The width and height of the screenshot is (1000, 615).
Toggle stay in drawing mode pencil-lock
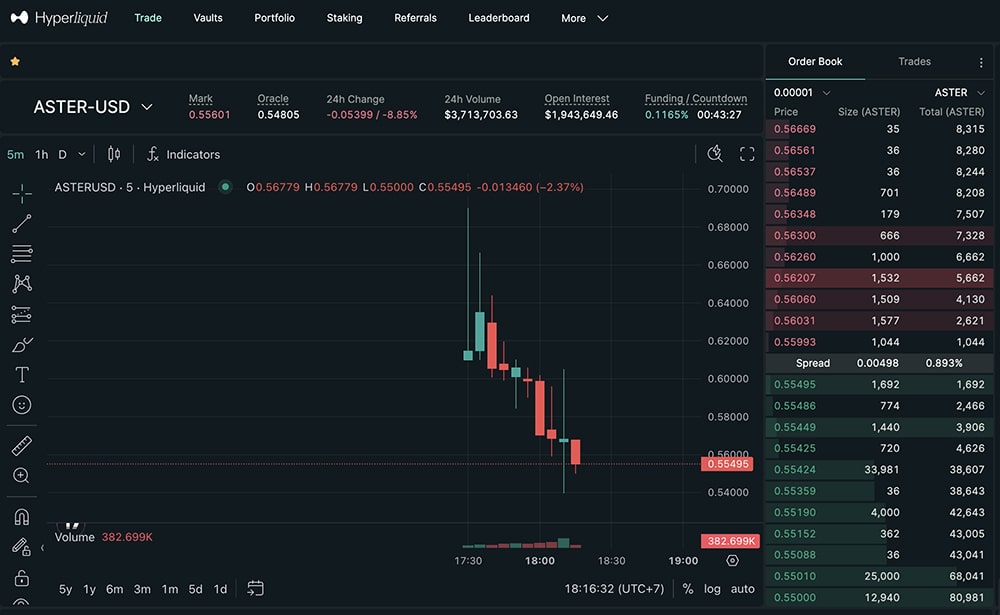[x=22, y=547]
